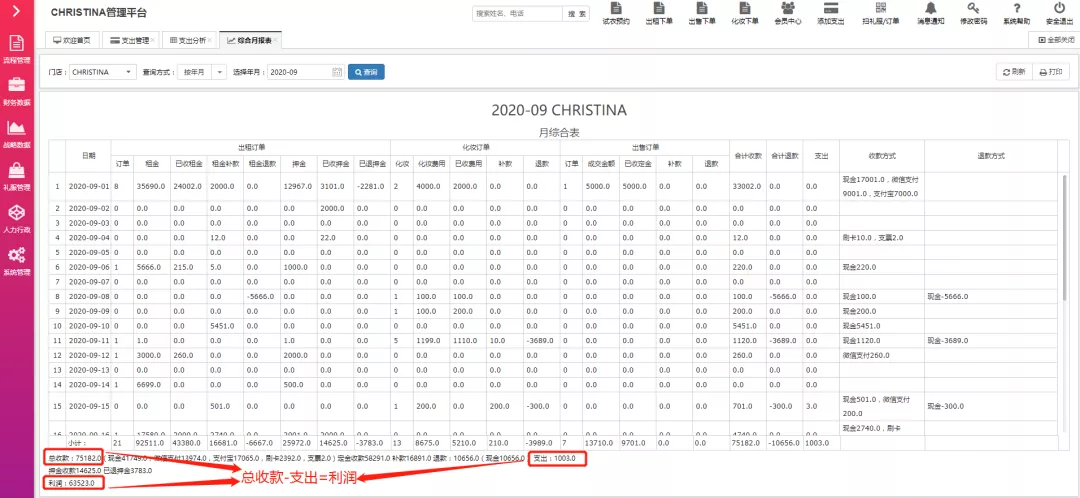This screenshot has height=498, width=1080.
Task: Click the 出租订单 group header
Action: coord(251,147)
